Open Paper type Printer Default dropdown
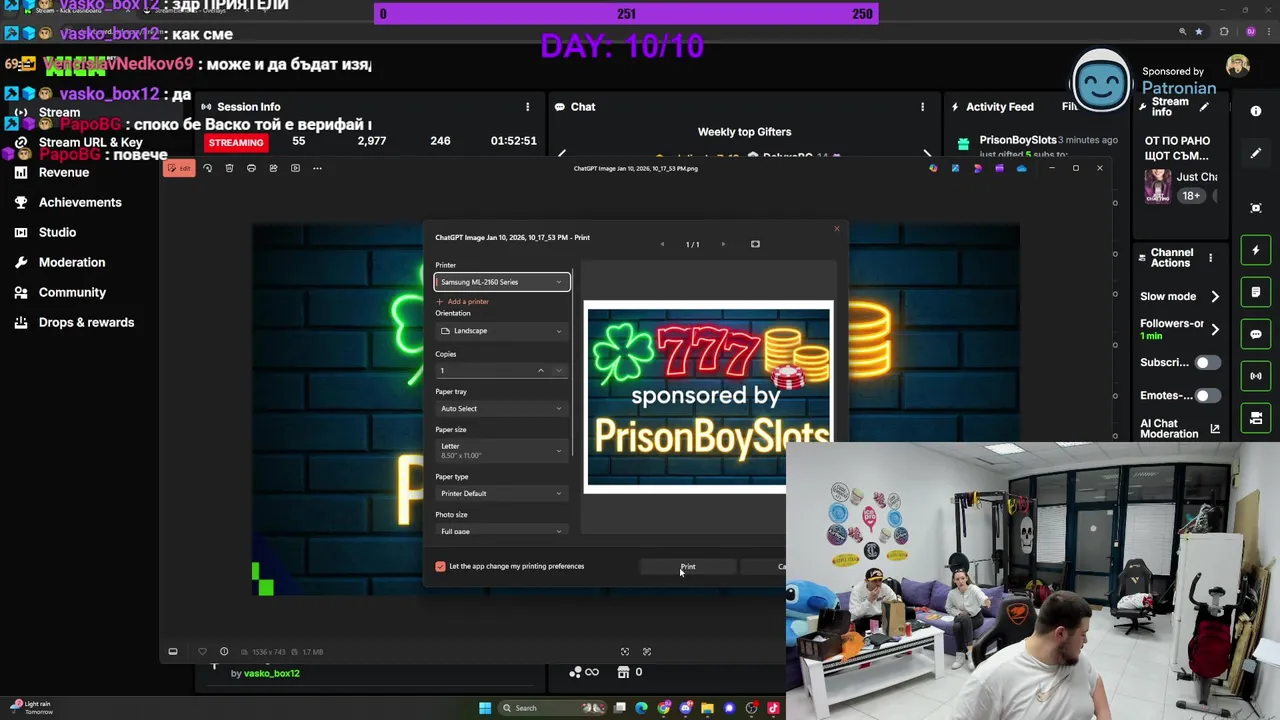This screenshot has height=720, width=1280. (502, 493)
